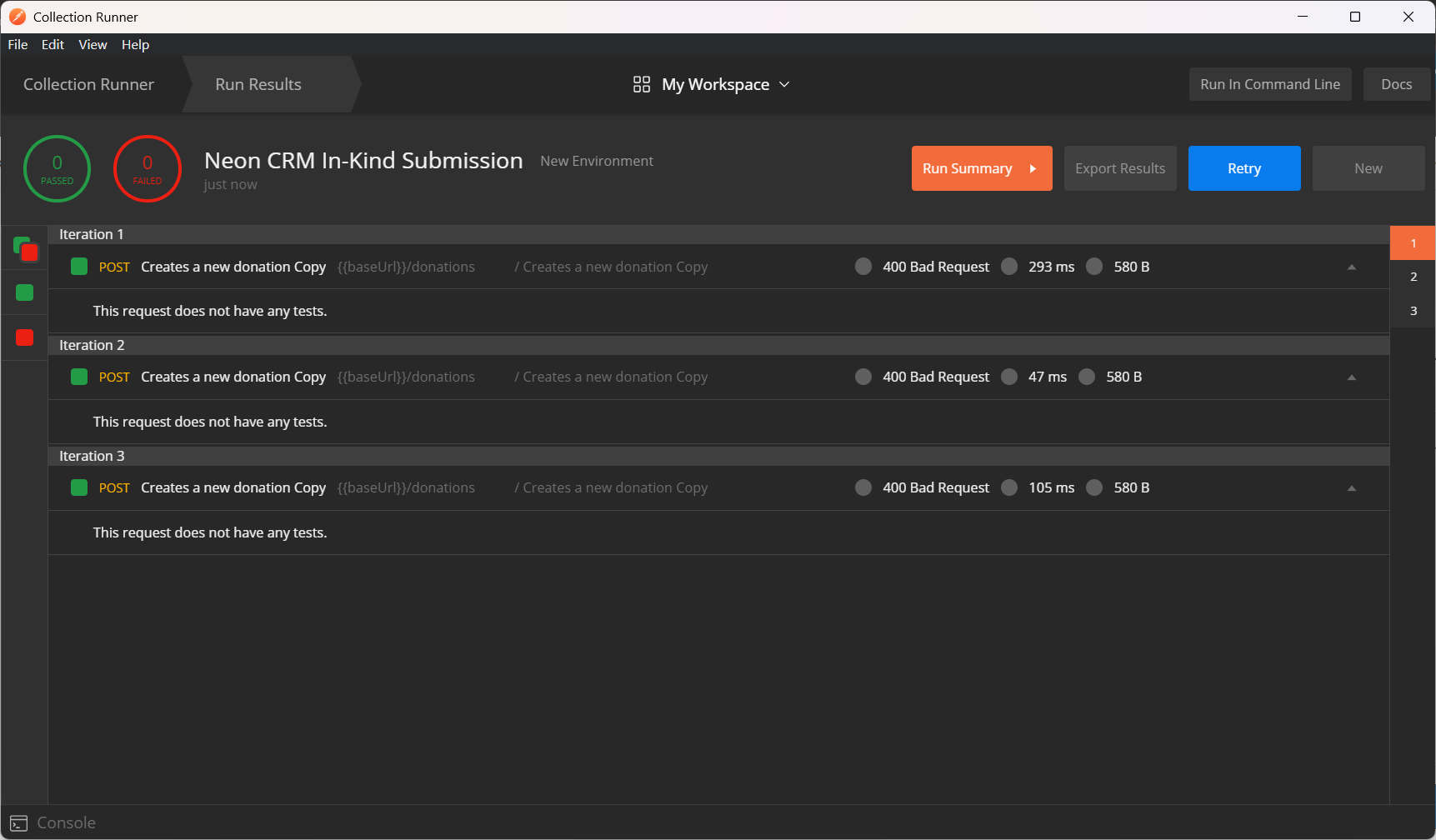Click 400 Bad Request status in Iteration 1
This screenshot has height=840, width=1436.
point(936,267)
